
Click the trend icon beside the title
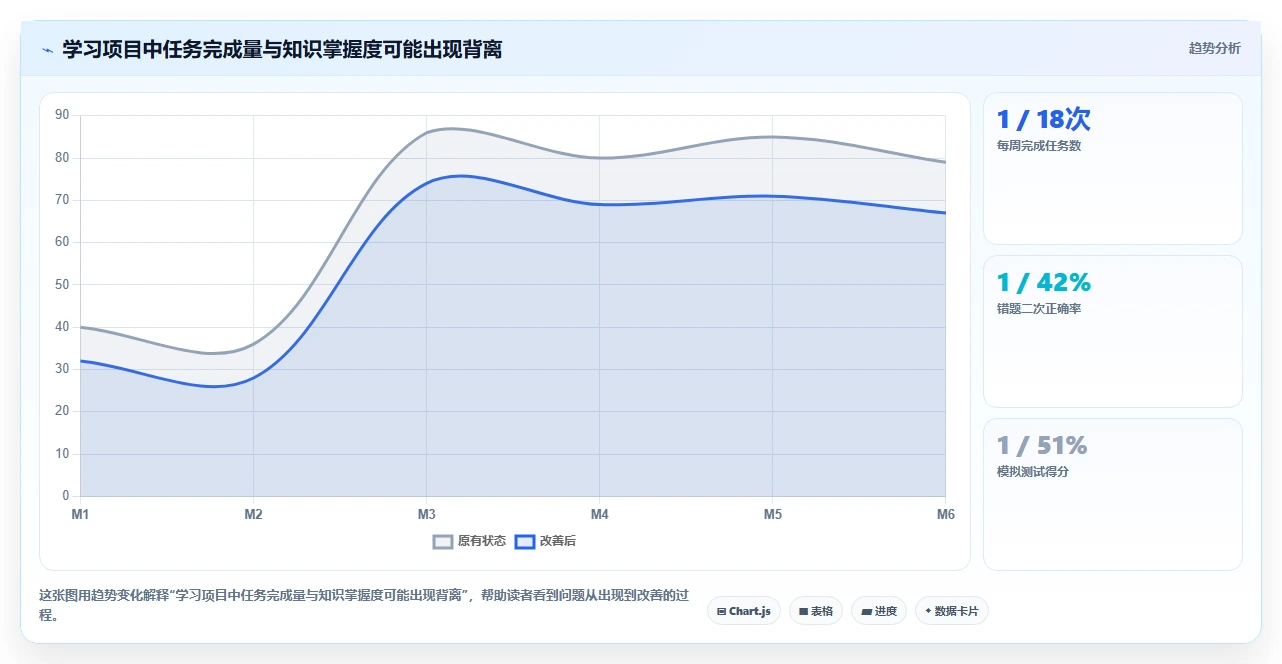(x=47, y=50)
